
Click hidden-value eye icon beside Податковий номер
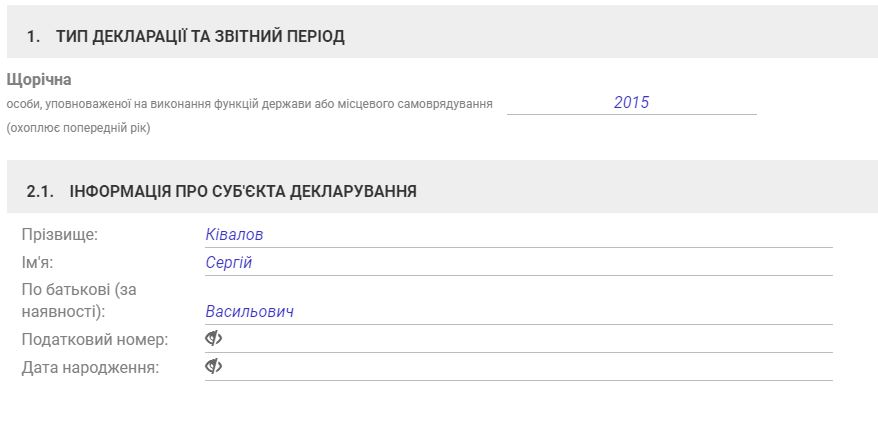pyautogui.click(x=213, y=339)
